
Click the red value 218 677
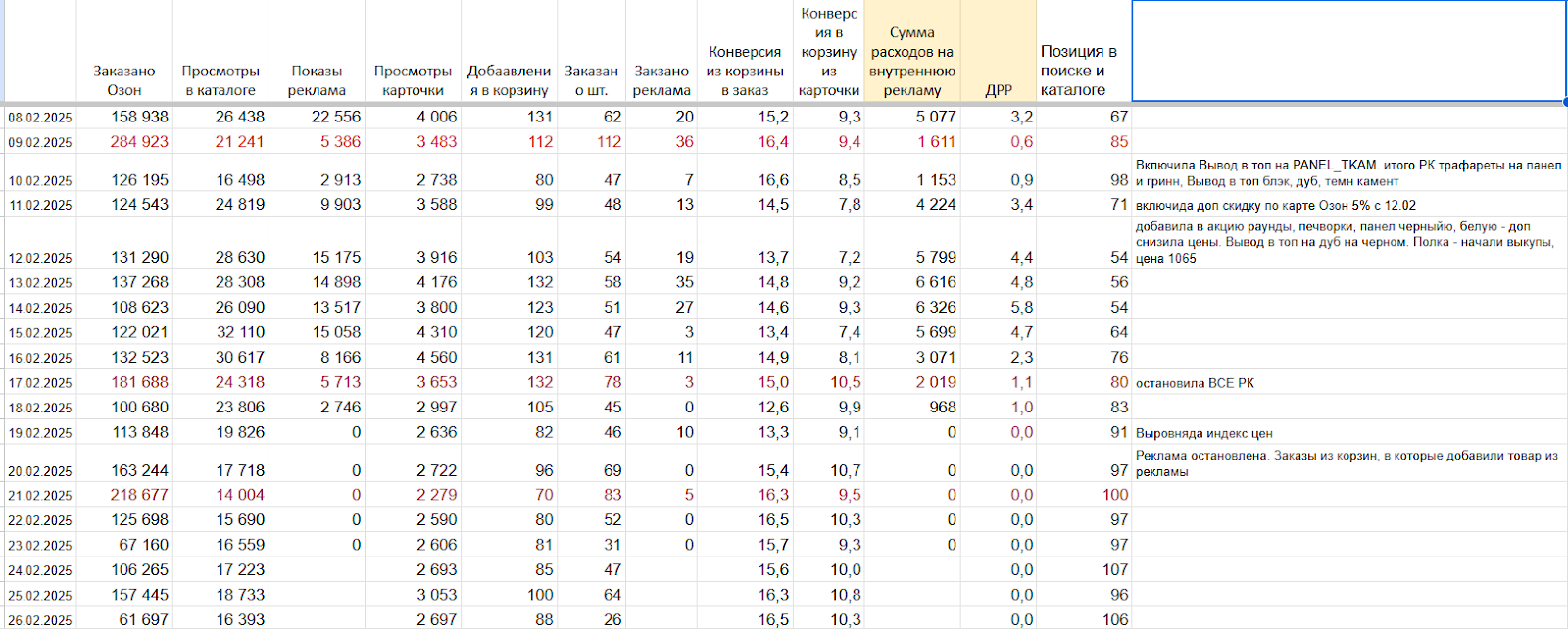click(138, 496)
